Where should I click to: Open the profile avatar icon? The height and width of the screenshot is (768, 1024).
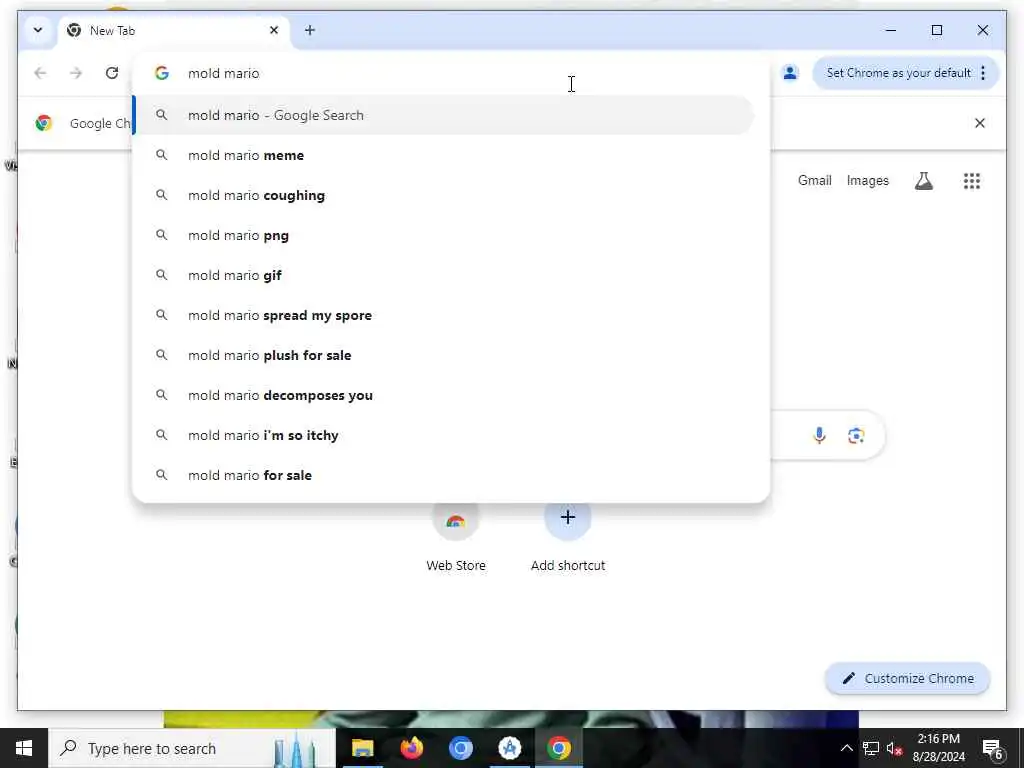click(x=790, y=73)
